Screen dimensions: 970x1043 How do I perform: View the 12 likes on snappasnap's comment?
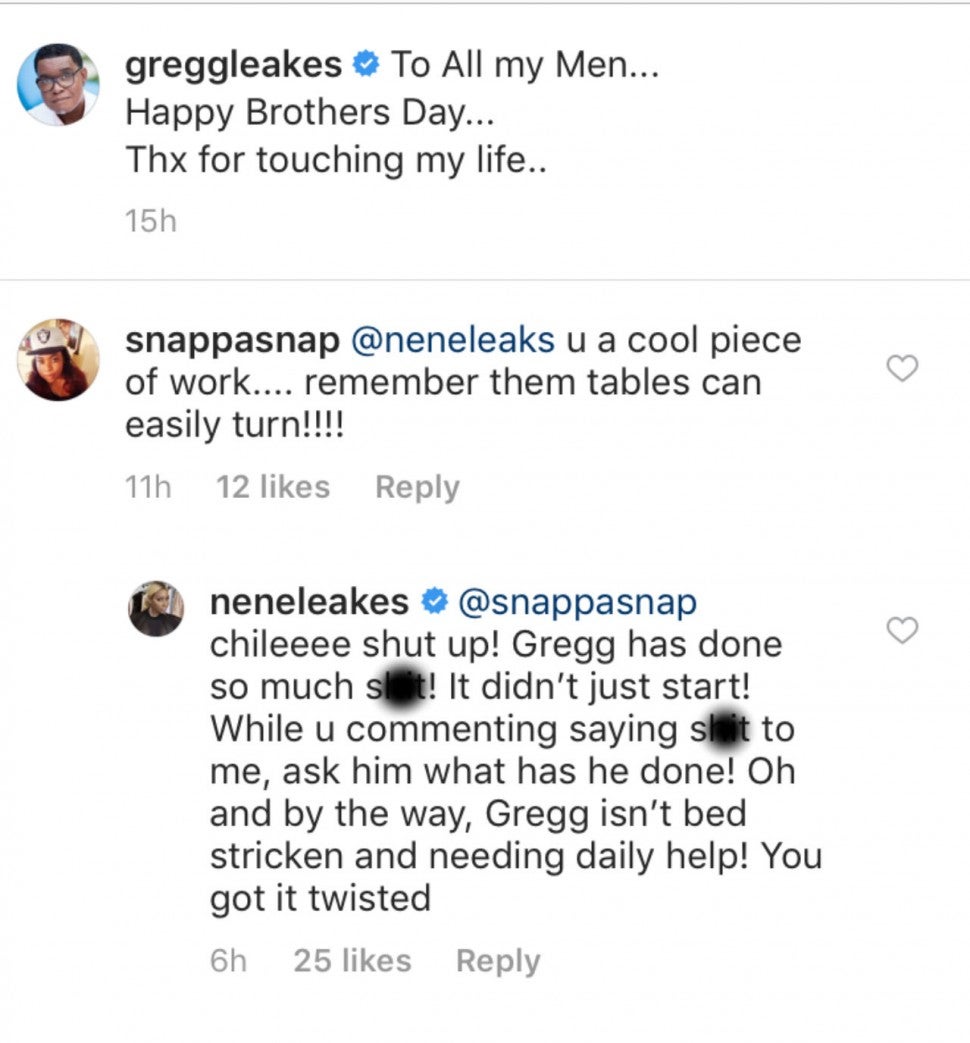[272, 487]
